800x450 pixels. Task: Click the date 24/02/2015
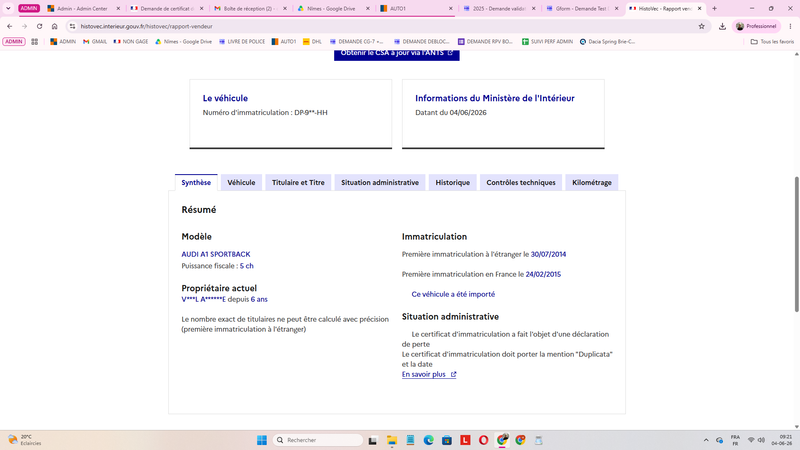click(543, 274)
